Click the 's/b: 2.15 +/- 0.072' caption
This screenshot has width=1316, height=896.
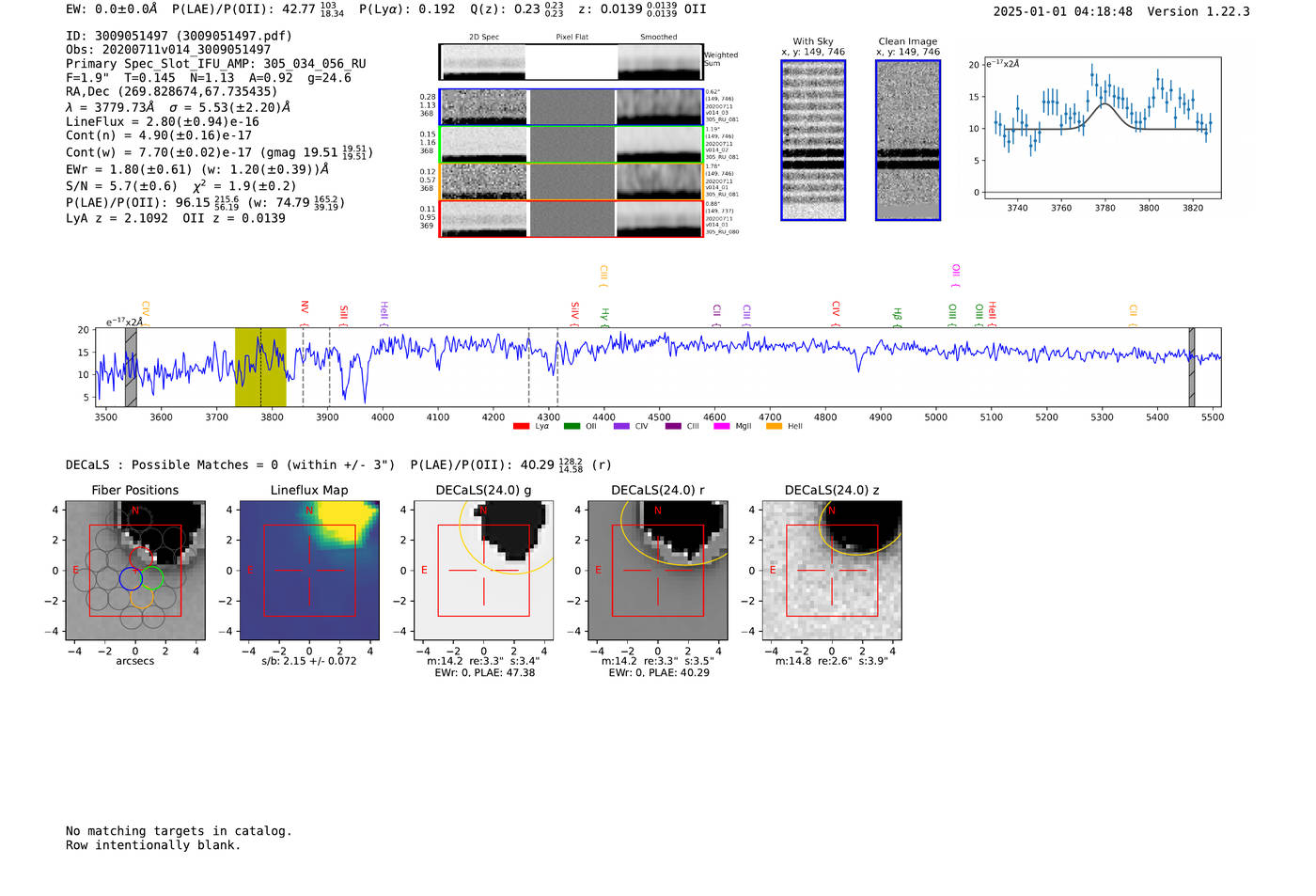click(309, 661)
